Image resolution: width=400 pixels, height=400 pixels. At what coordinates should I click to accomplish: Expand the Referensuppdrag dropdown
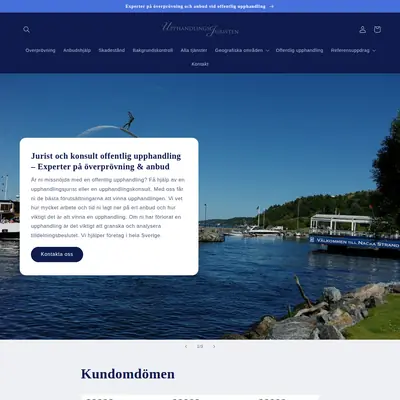pyautogui.click(x=353, y=50)
